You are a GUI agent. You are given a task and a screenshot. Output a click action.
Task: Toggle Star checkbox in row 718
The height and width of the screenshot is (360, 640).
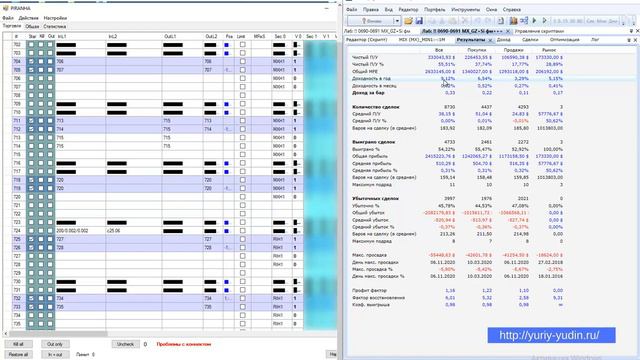coord(31,180)
